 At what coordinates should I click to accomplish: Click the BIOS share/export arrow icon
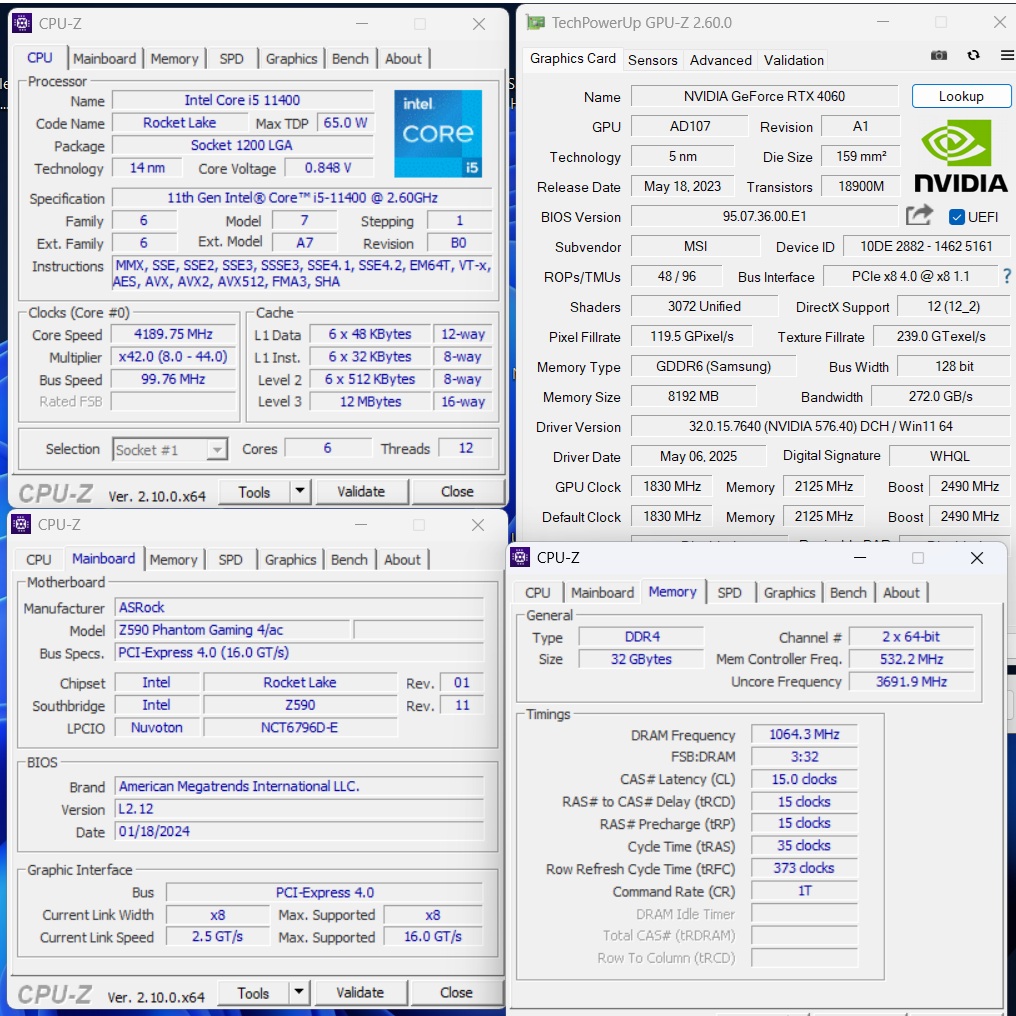pos(919,215)
